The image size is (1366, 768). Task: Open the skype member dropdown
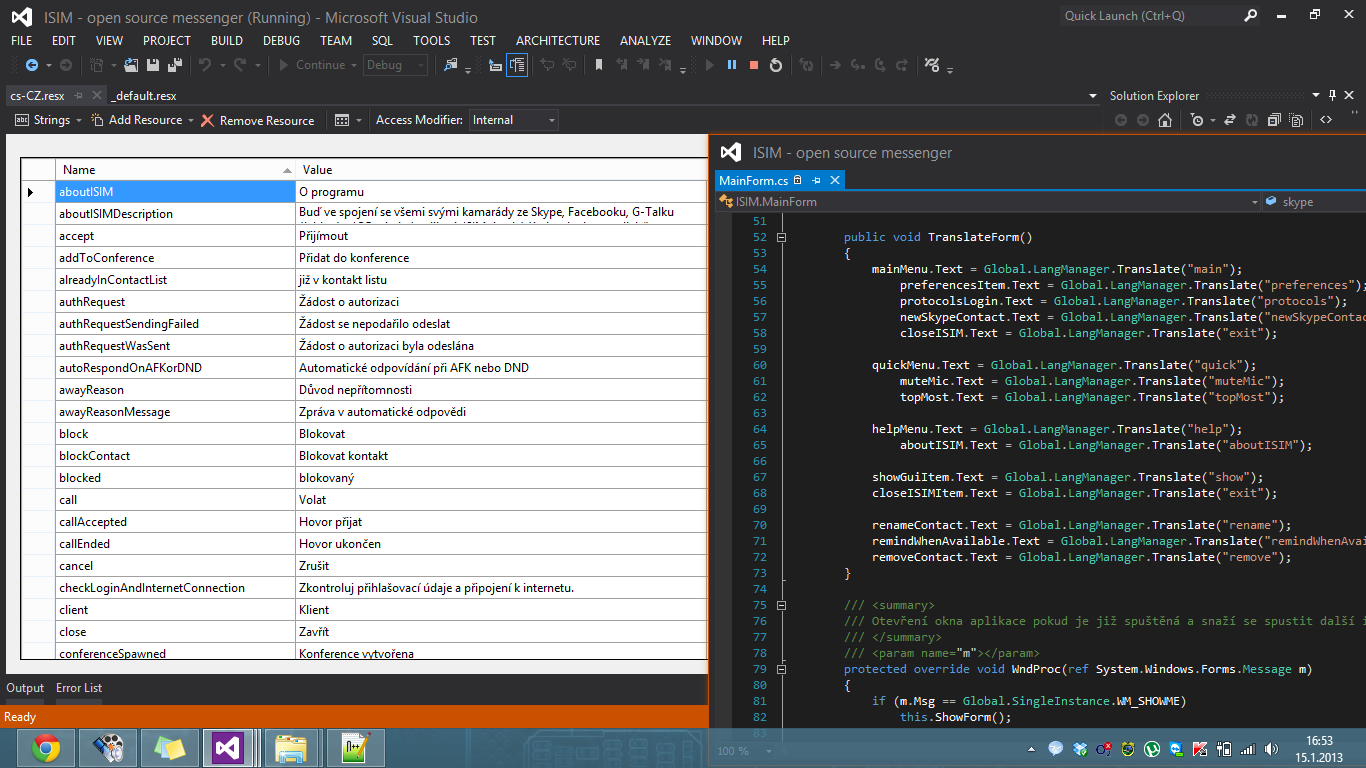[1315, 201]
